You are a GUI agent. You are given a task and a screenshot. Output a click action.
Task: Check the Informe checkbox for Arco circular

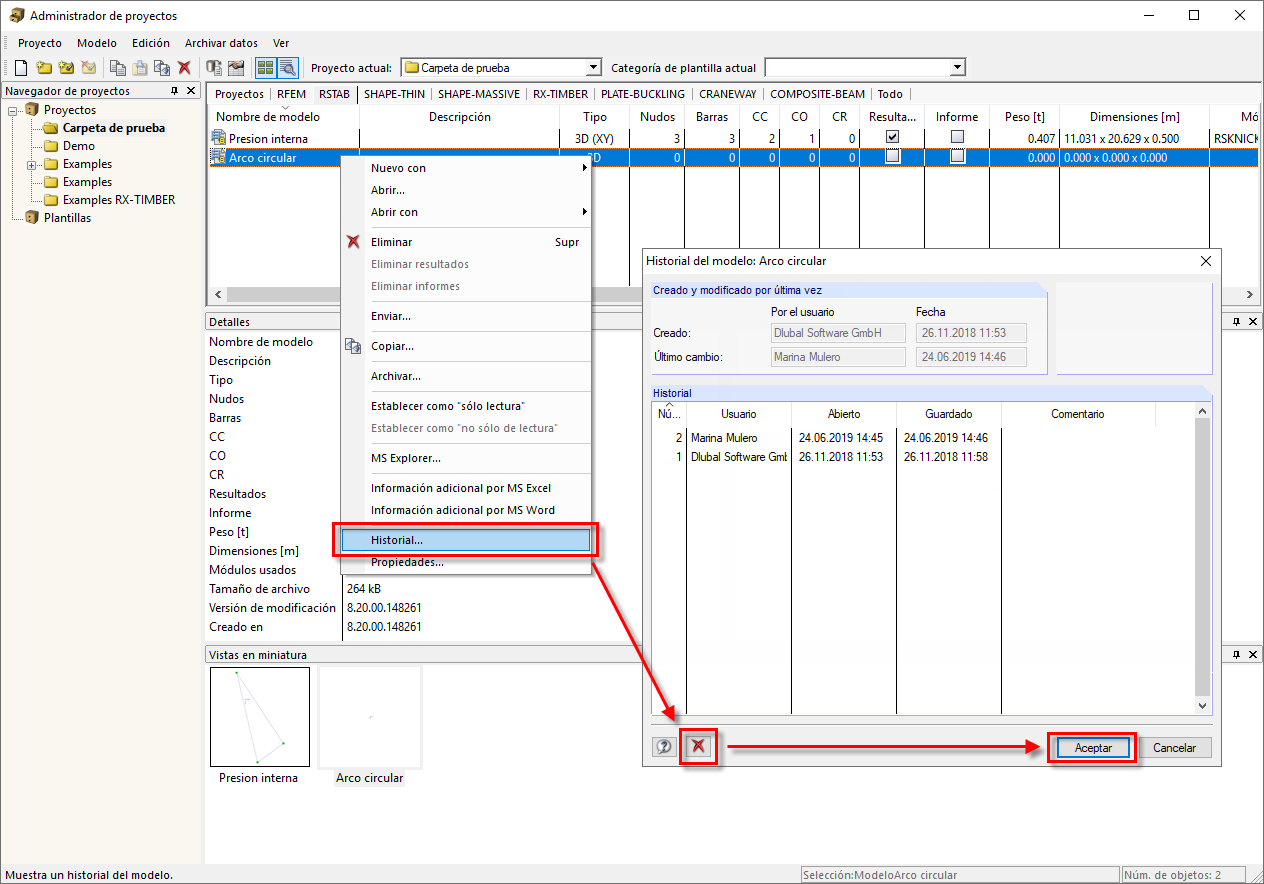pos(956,157)
